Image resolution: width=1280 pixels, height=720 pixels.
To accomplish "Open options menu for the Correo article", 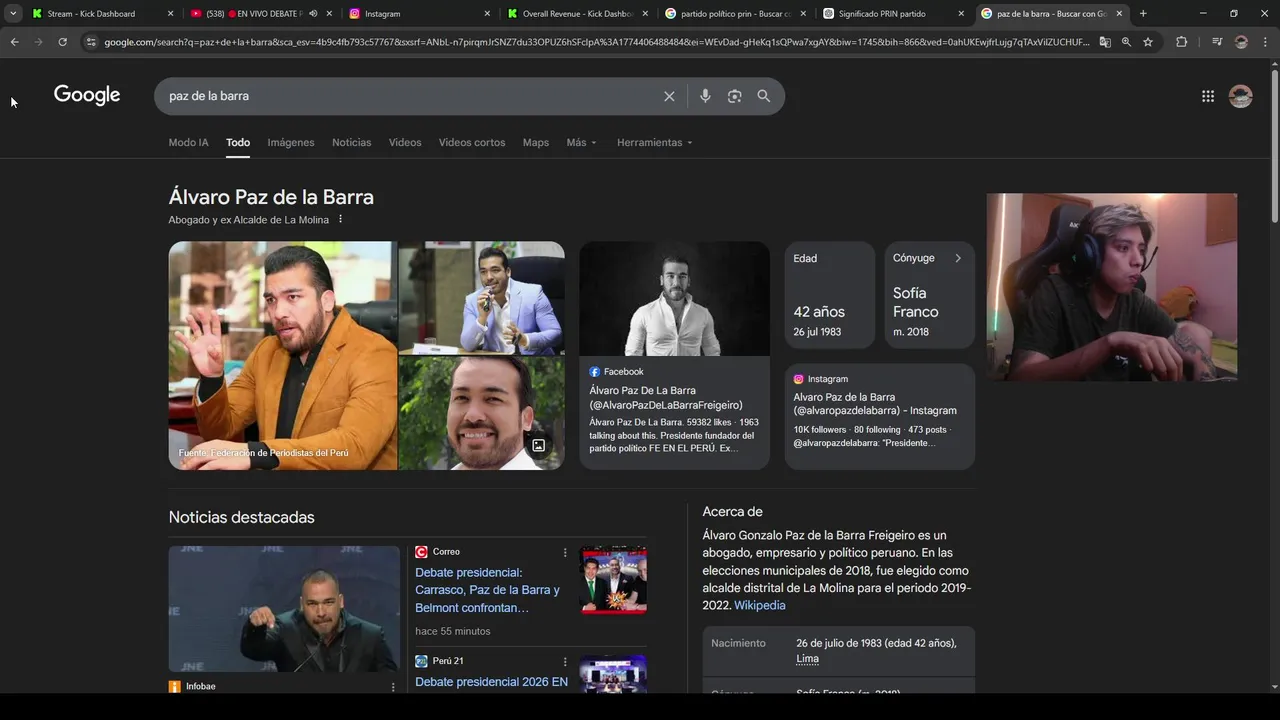I will 565,552.
